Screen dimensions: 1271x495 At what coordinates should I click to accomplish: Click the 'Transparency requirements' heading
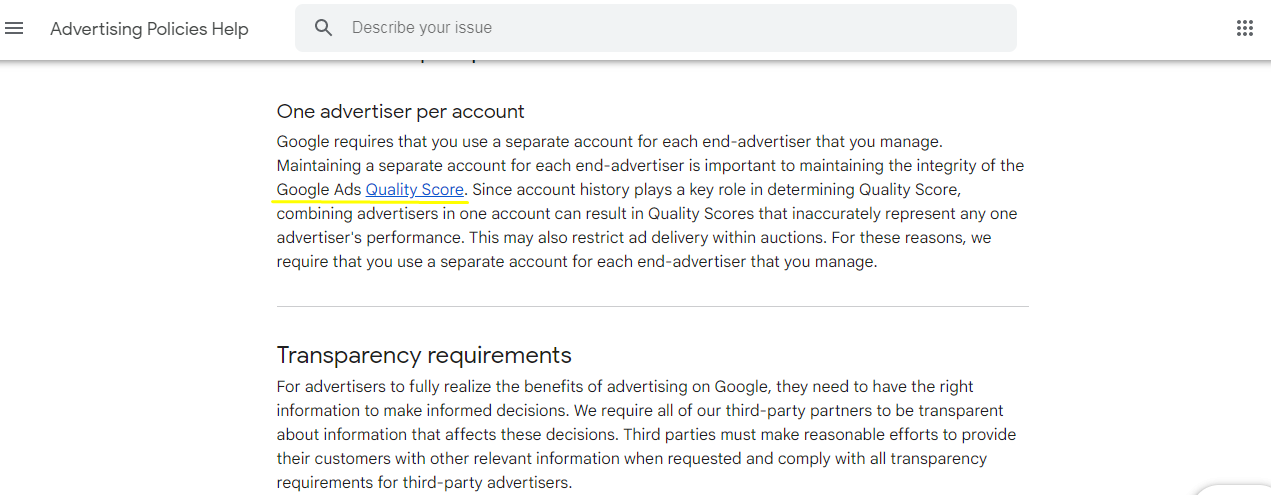(424, 355)
